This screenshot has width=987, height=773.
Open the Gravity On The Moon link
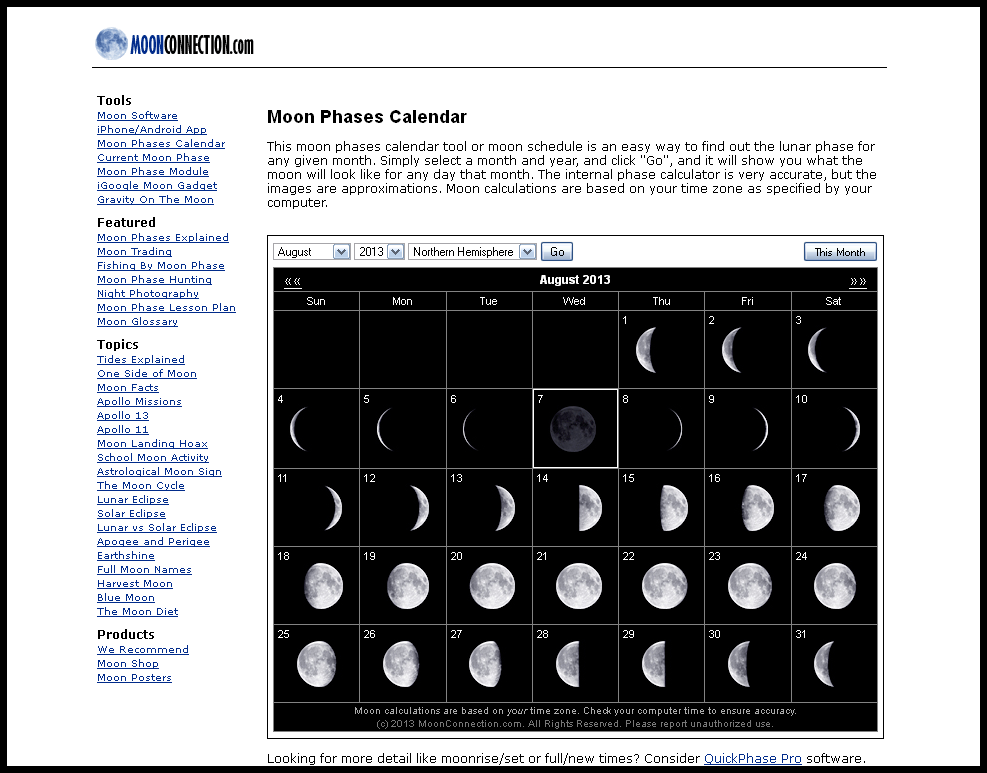pos(155,200)
